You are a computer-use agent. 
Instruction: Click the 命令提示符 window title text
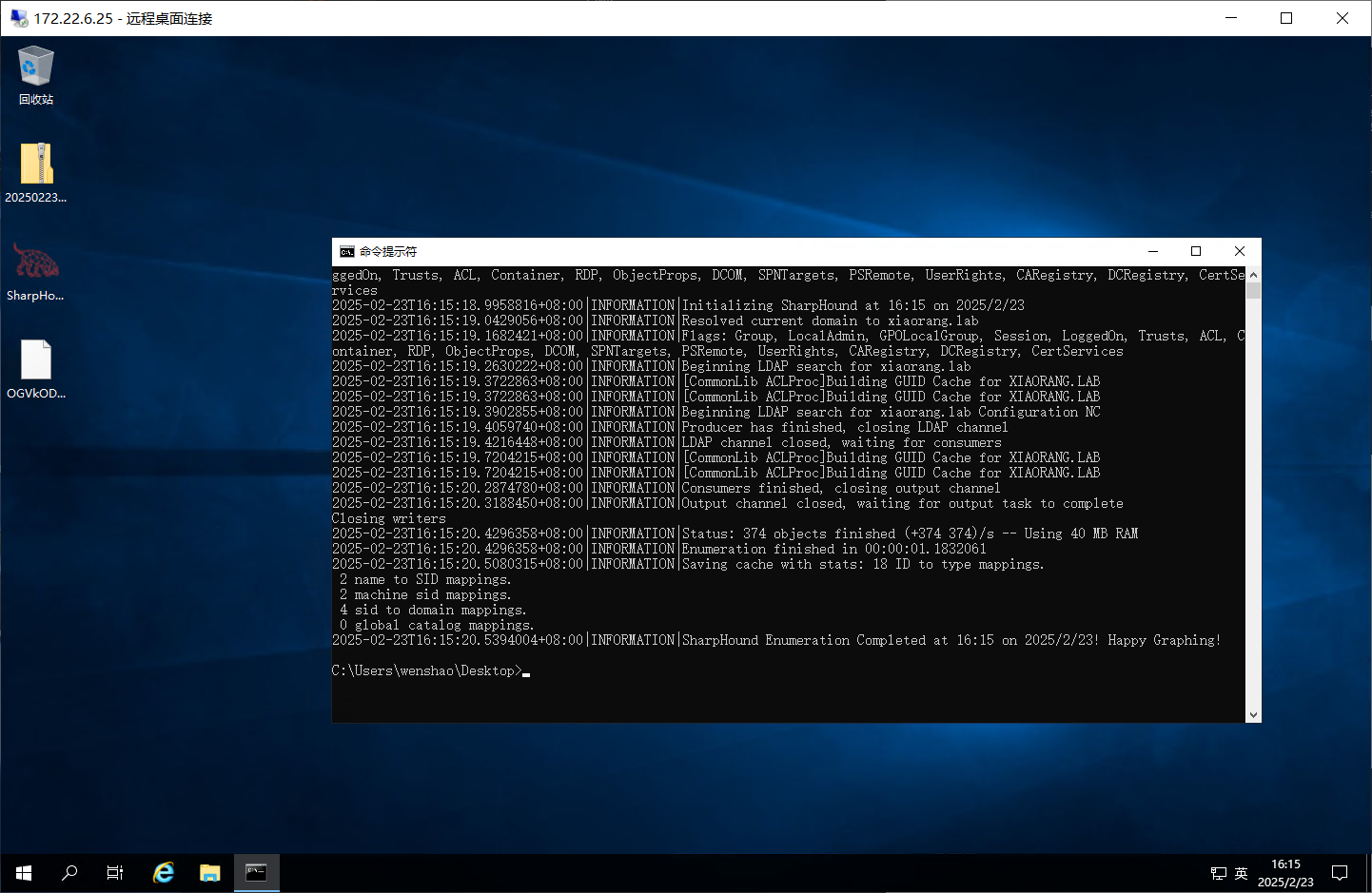tap(388, 252)
